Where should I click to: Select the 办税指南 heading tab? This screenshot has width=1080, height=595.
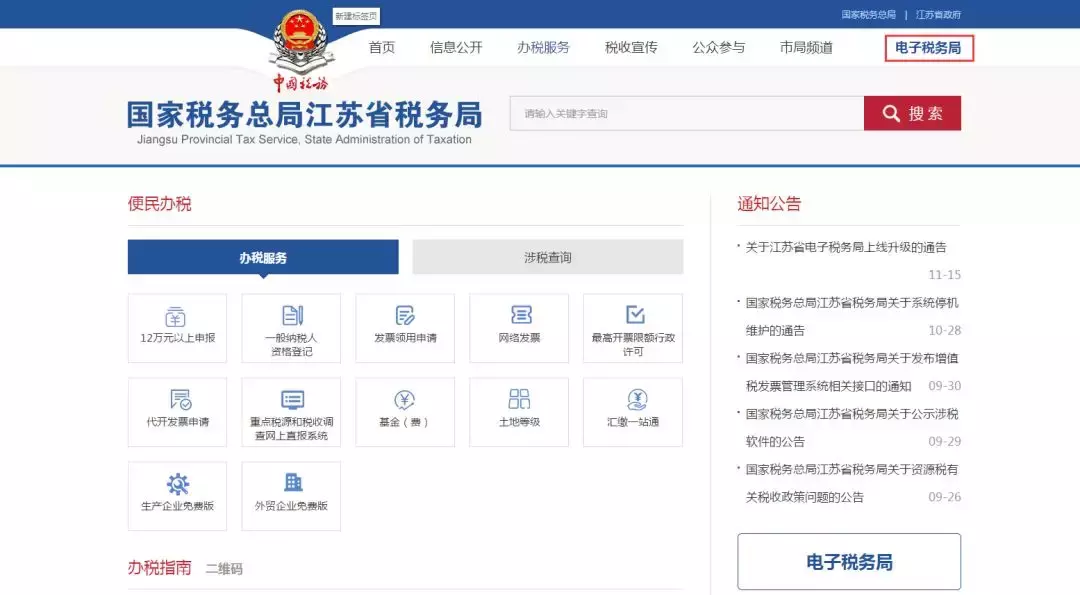tap(159, 567)
